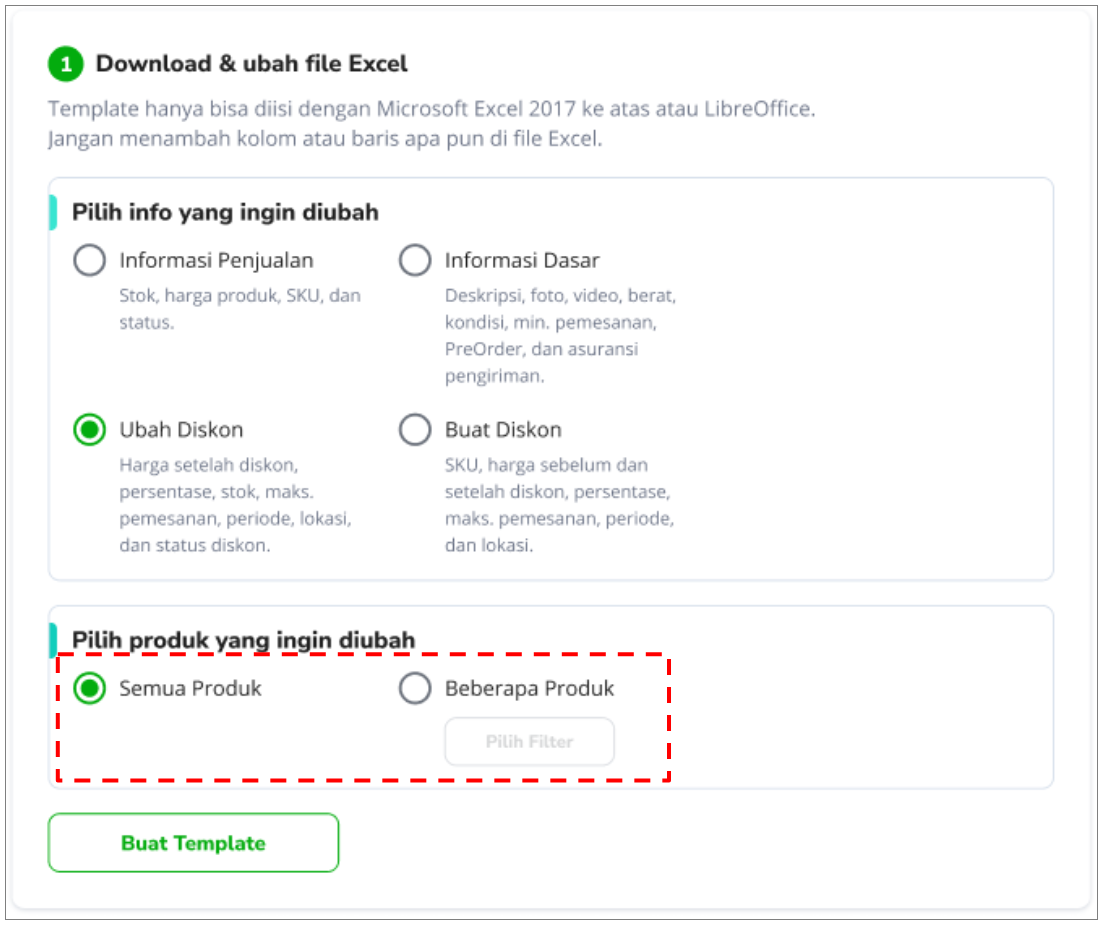Click the Semua Produk label text

[190, 688]
